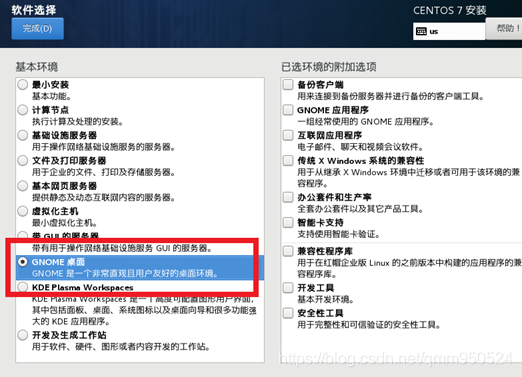
Task: Choose 文件及打印服务器 radio option
Action: click(23, 160)
